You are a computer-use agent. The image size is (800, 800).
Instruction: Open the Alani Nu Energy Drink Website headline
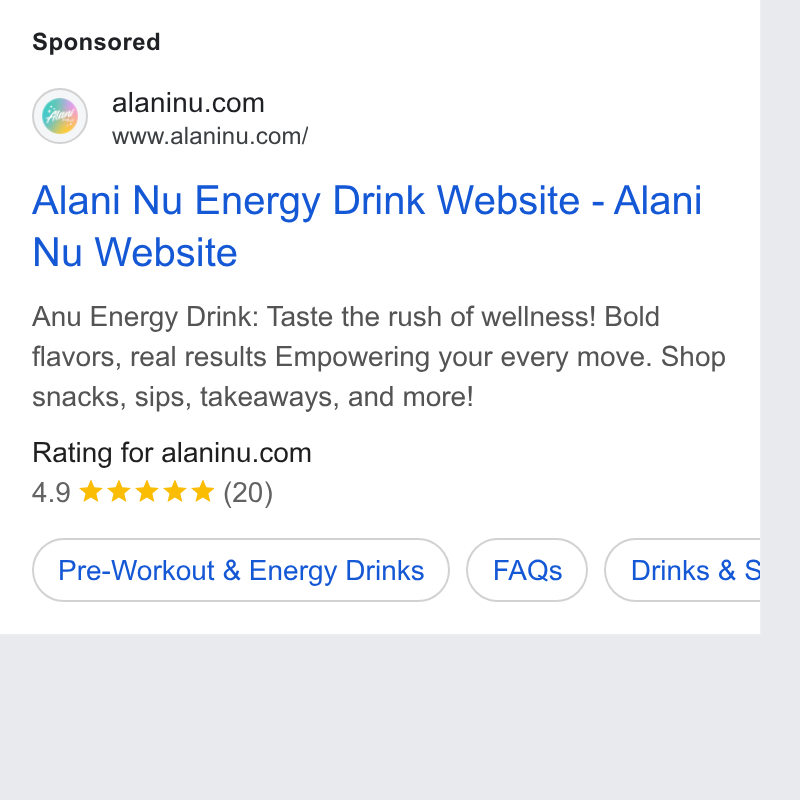tap(367, 226)
